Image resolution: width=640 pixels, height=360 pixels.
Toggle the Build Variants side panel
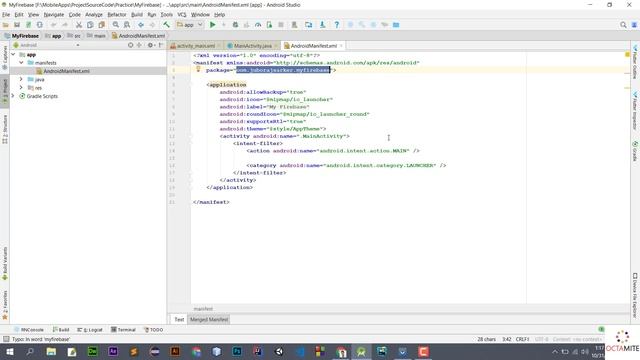point(5,263)
